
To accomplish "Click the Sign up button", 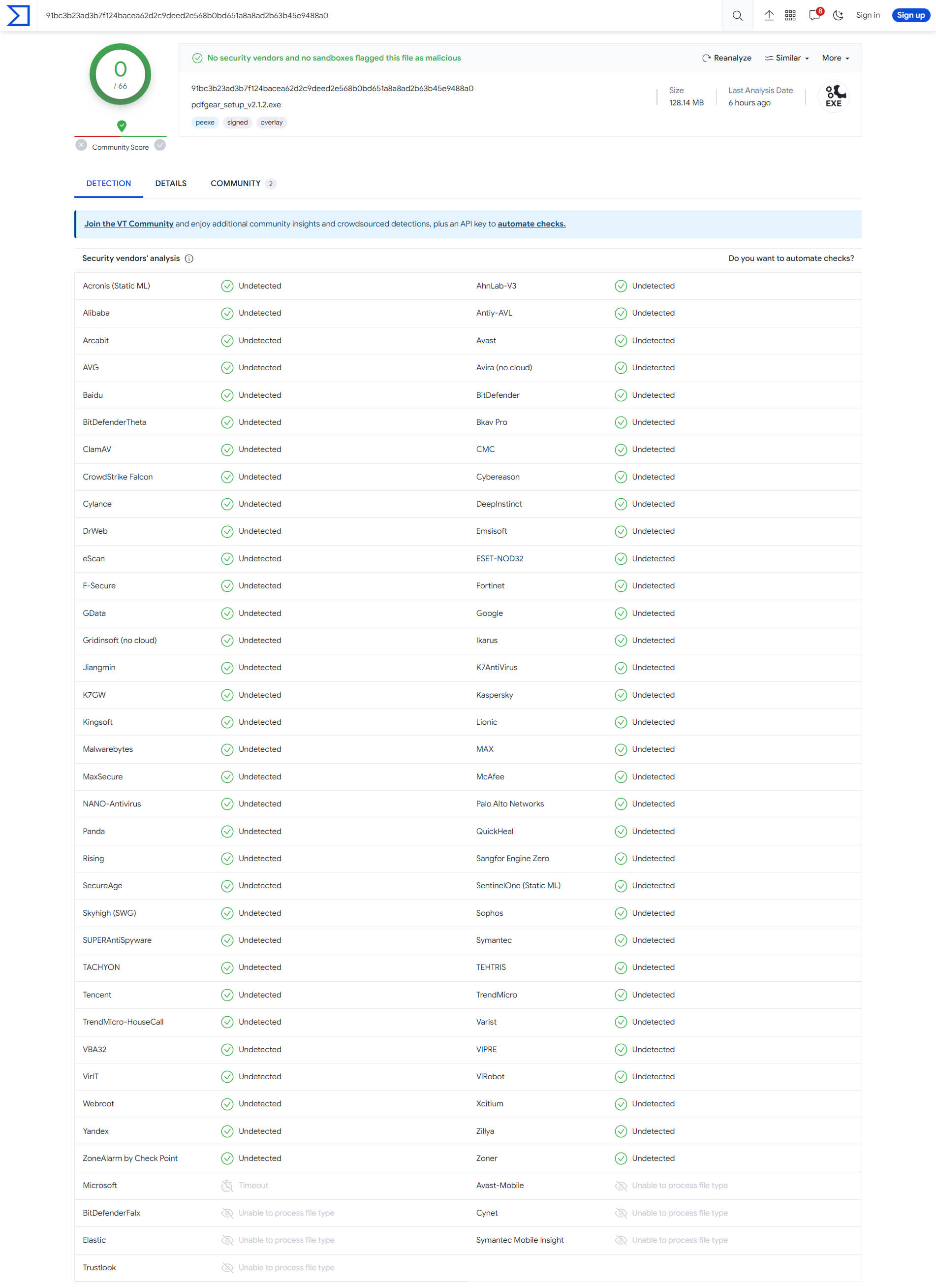I will [x=910, y=15].
